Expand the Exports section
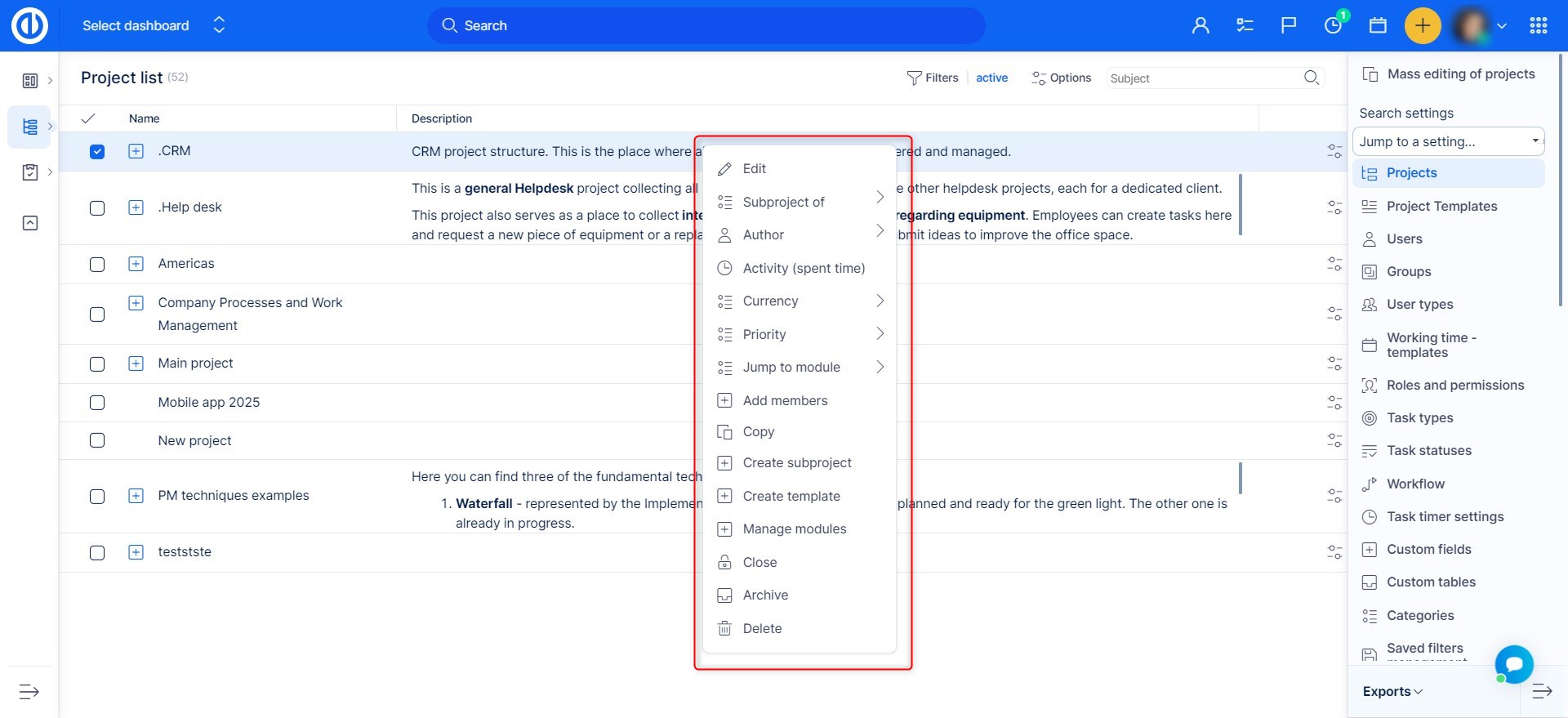Image resolution: width=1568 pixels, height=718 pixels. [x=1392, y=692]
